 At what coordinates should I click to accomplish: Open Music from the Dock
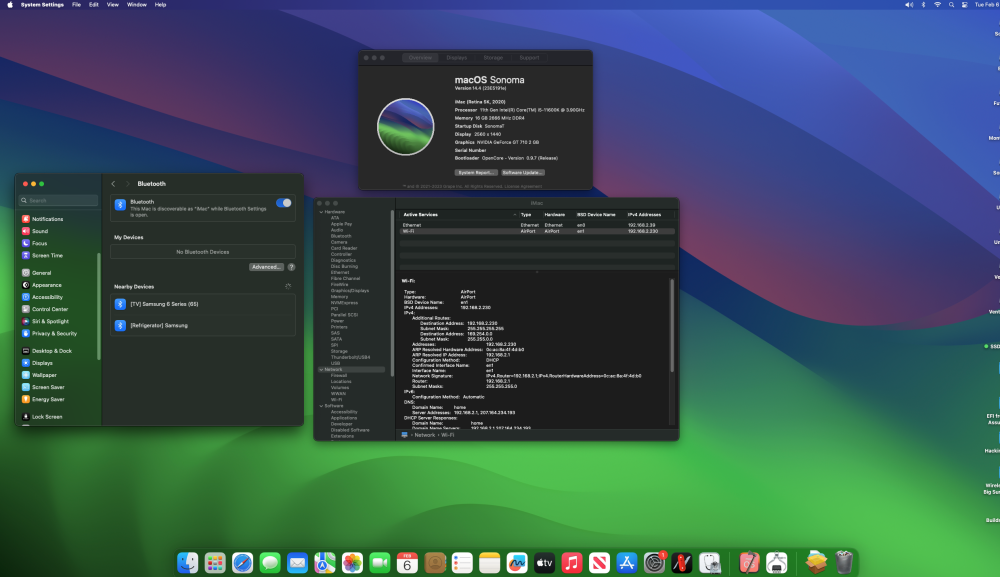coord(571,563)
